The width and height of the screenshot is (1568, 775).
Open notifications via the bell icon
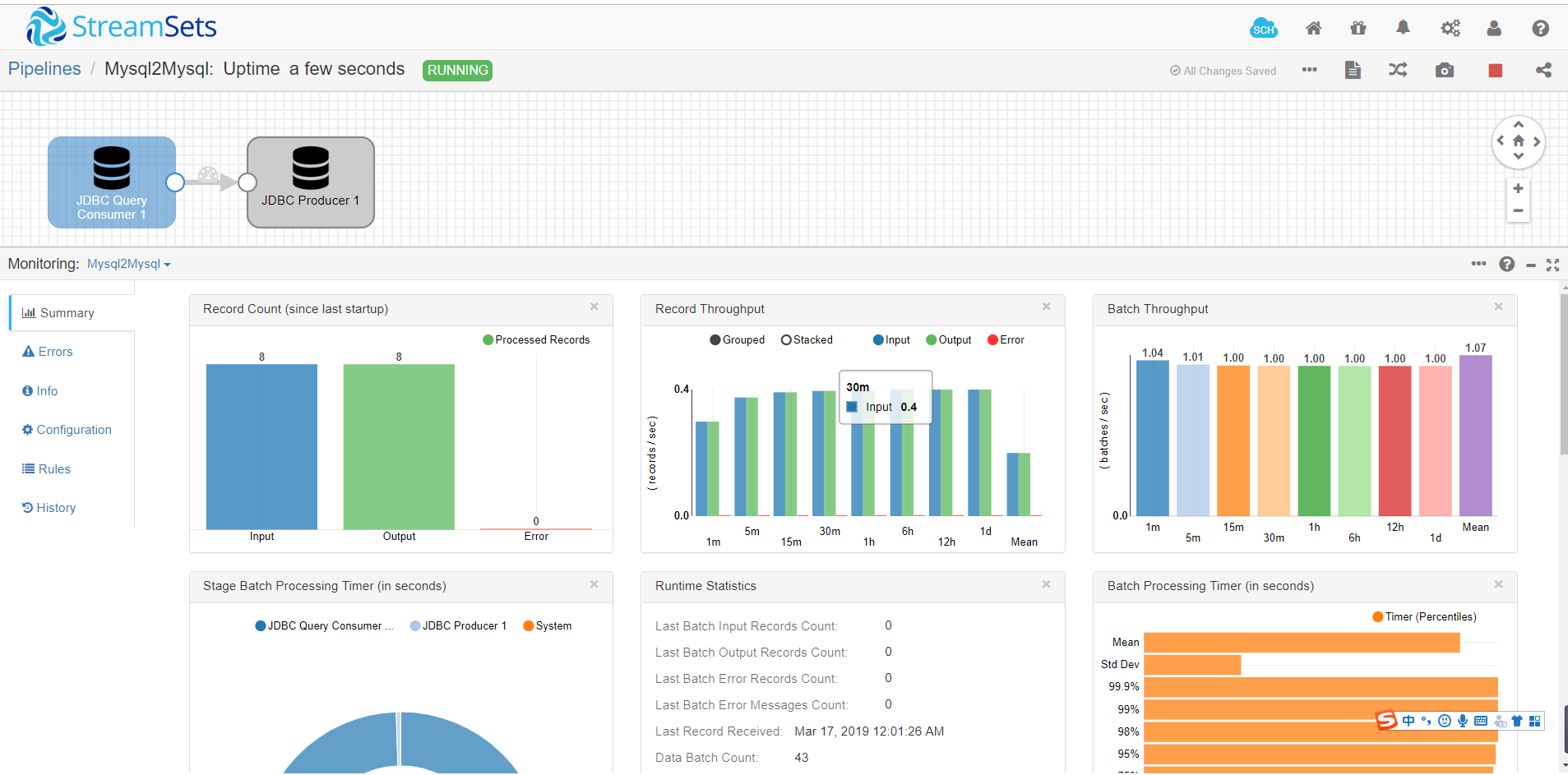1402,27
